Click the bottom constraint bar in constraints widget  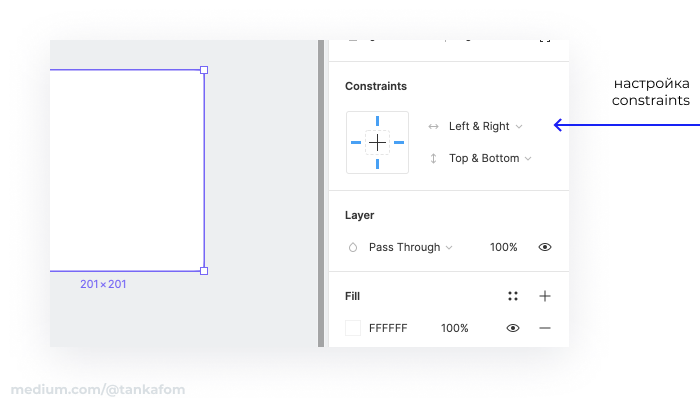pos(377,164)
